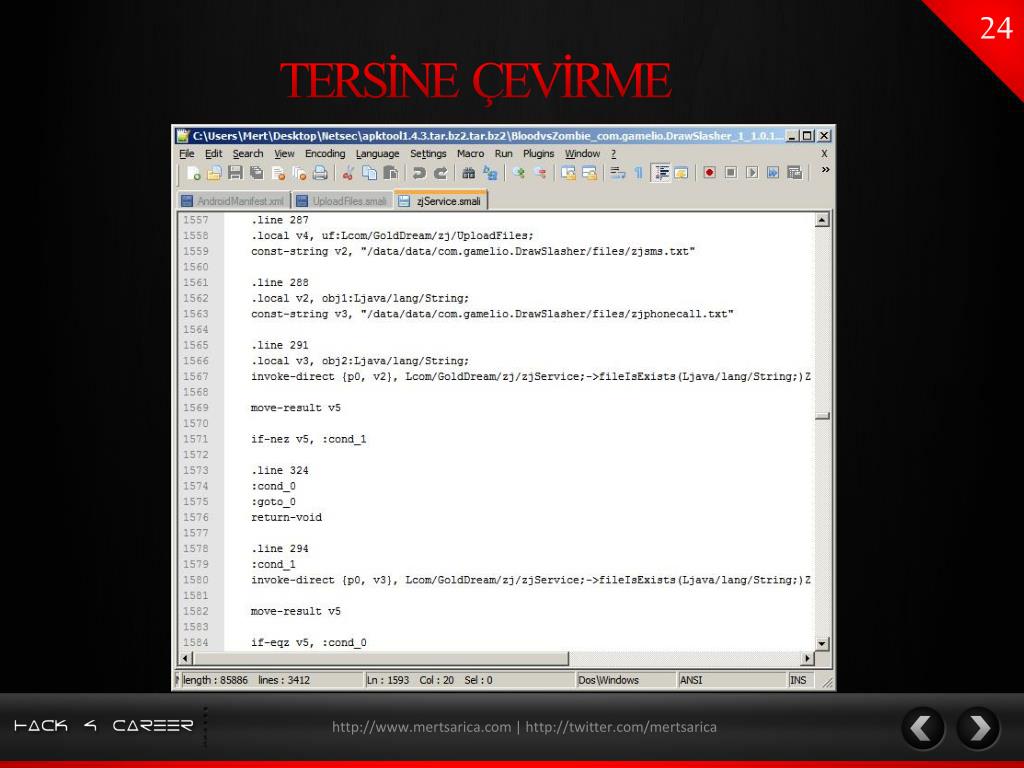Viewport: 1024px width, 768px height.
Task: Open the mertsarica.com website link
Action: (421, 727)
